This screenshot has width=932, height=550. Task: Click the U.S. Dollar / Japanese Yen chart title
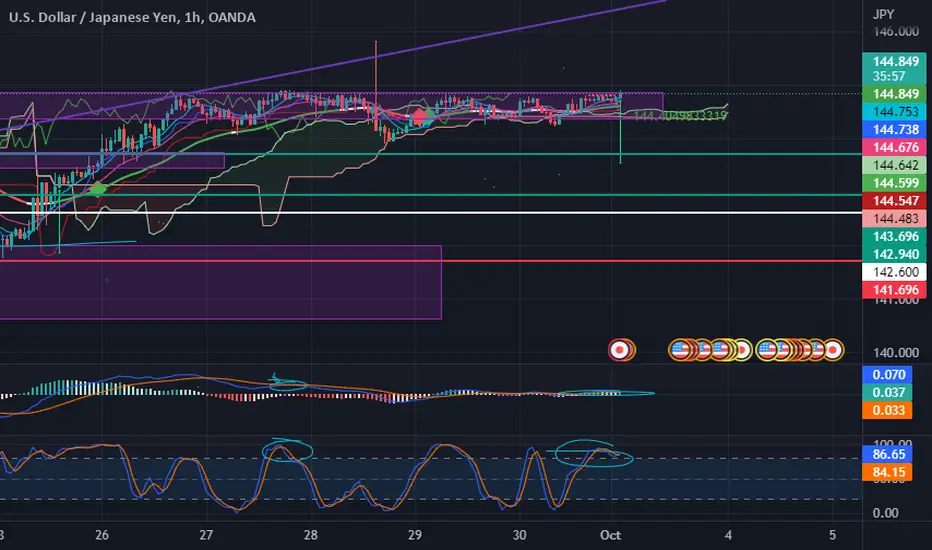(132, 17)
